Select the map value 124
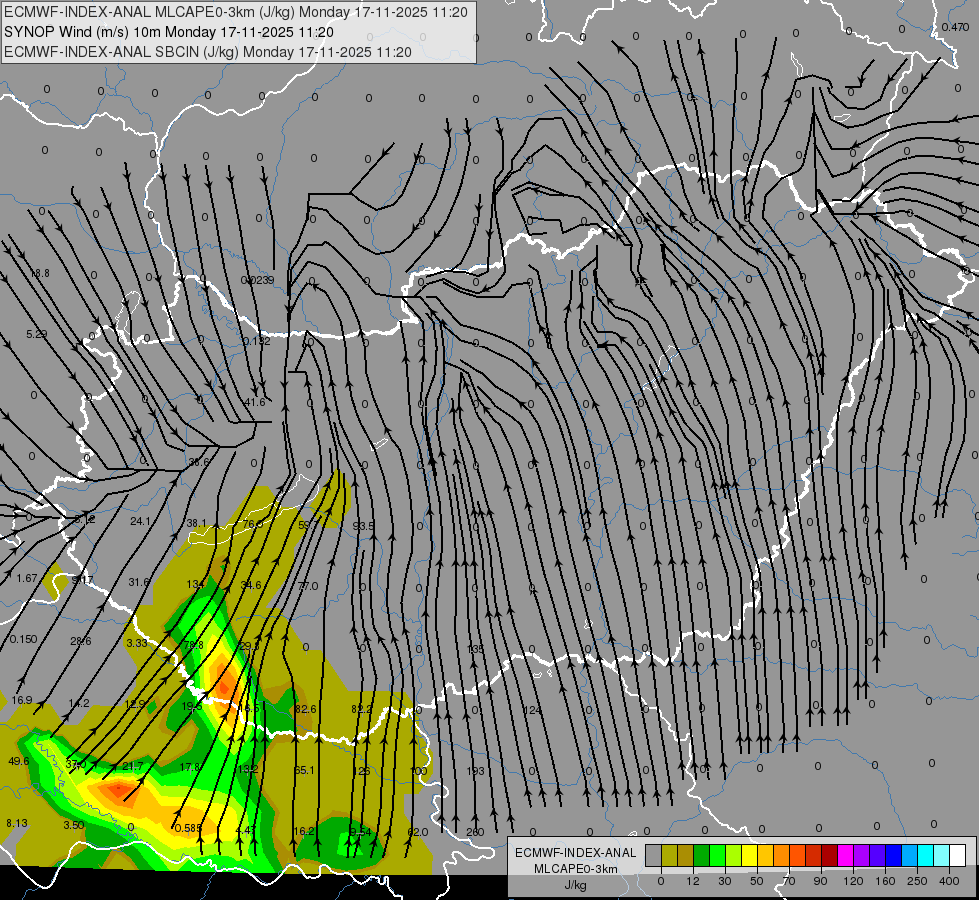 (x=532, y=710)
